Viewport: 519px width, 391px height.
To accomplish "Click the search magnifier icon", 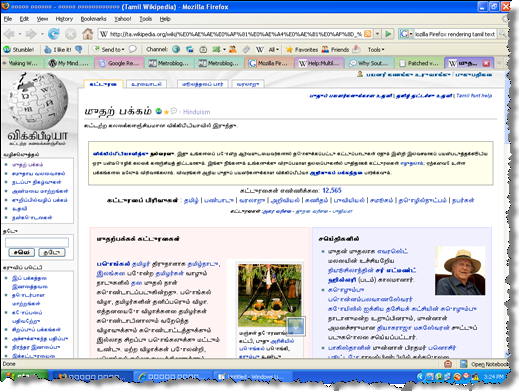I will [502, 34].
